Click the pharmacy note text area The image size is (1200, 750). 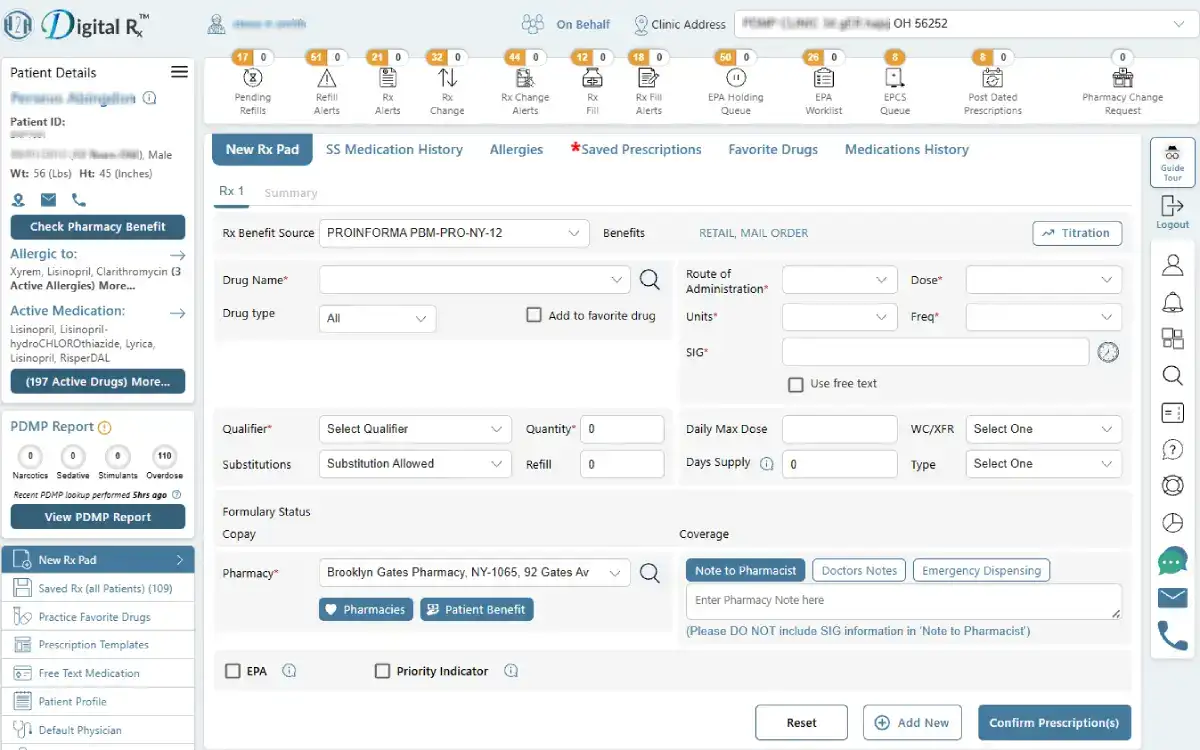904,601
